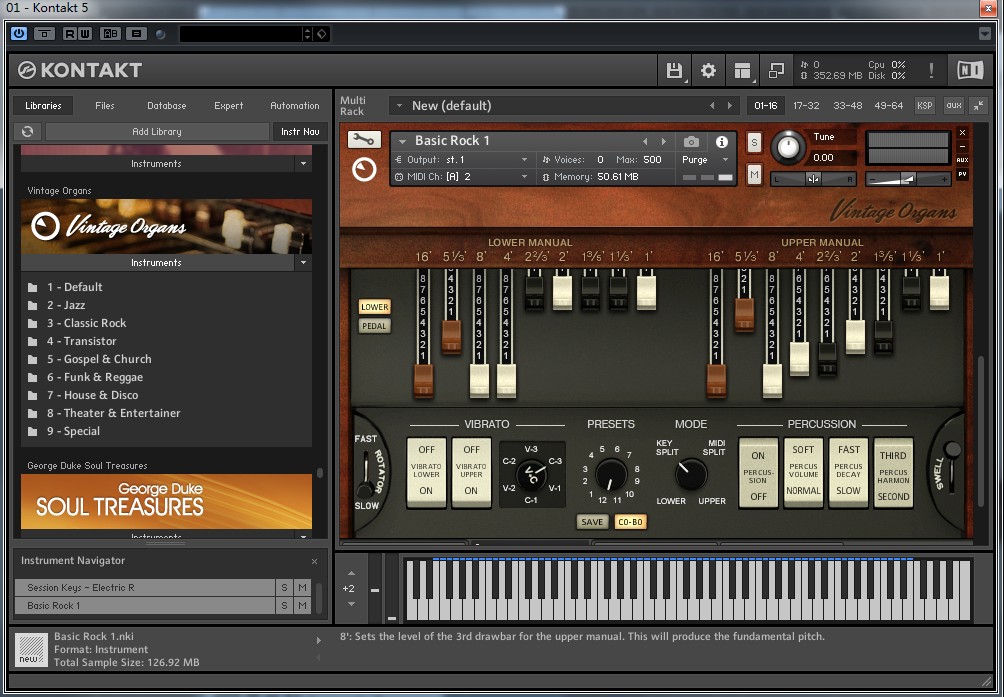Minimize rack headers icon
Screen dimensions: 1004x697
978,106
